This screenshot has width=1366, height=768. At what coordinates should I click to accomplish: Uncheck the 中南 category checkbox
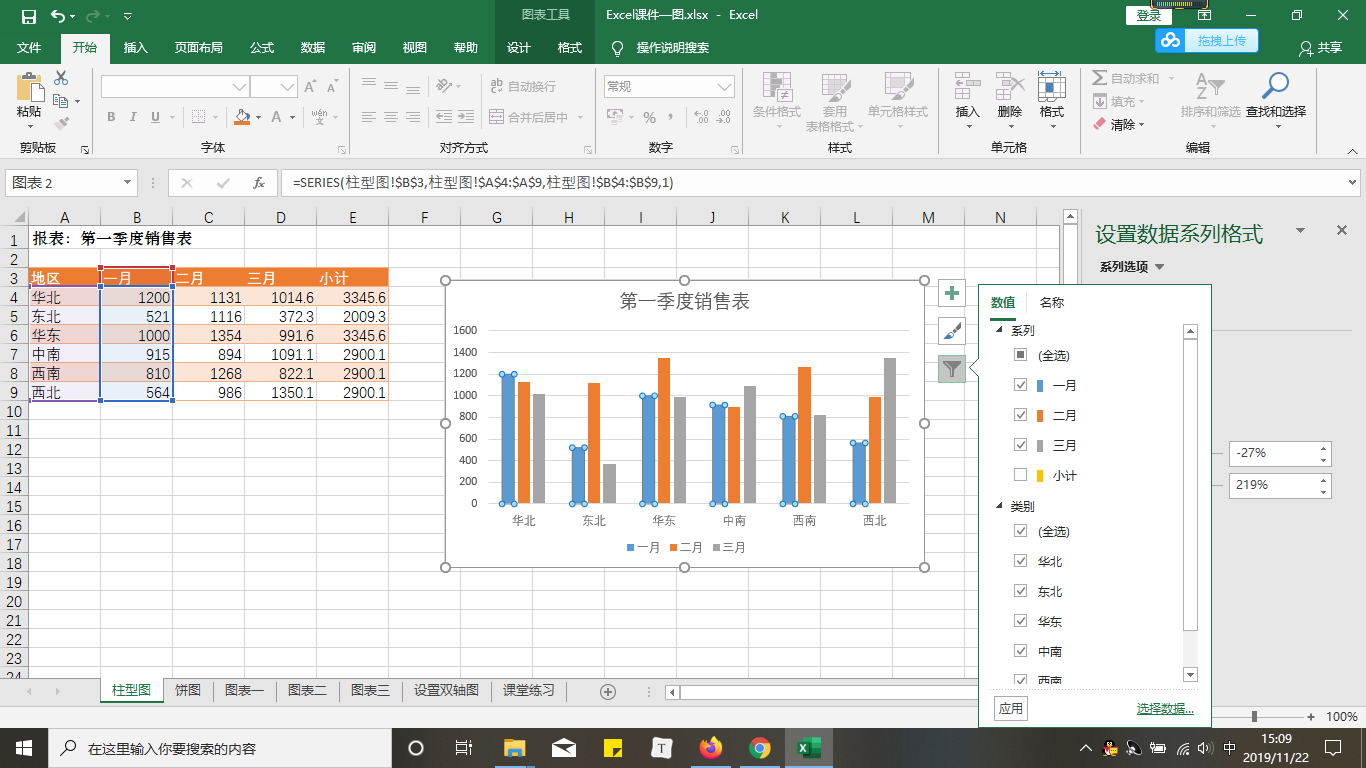click(x=1020, y=651)
